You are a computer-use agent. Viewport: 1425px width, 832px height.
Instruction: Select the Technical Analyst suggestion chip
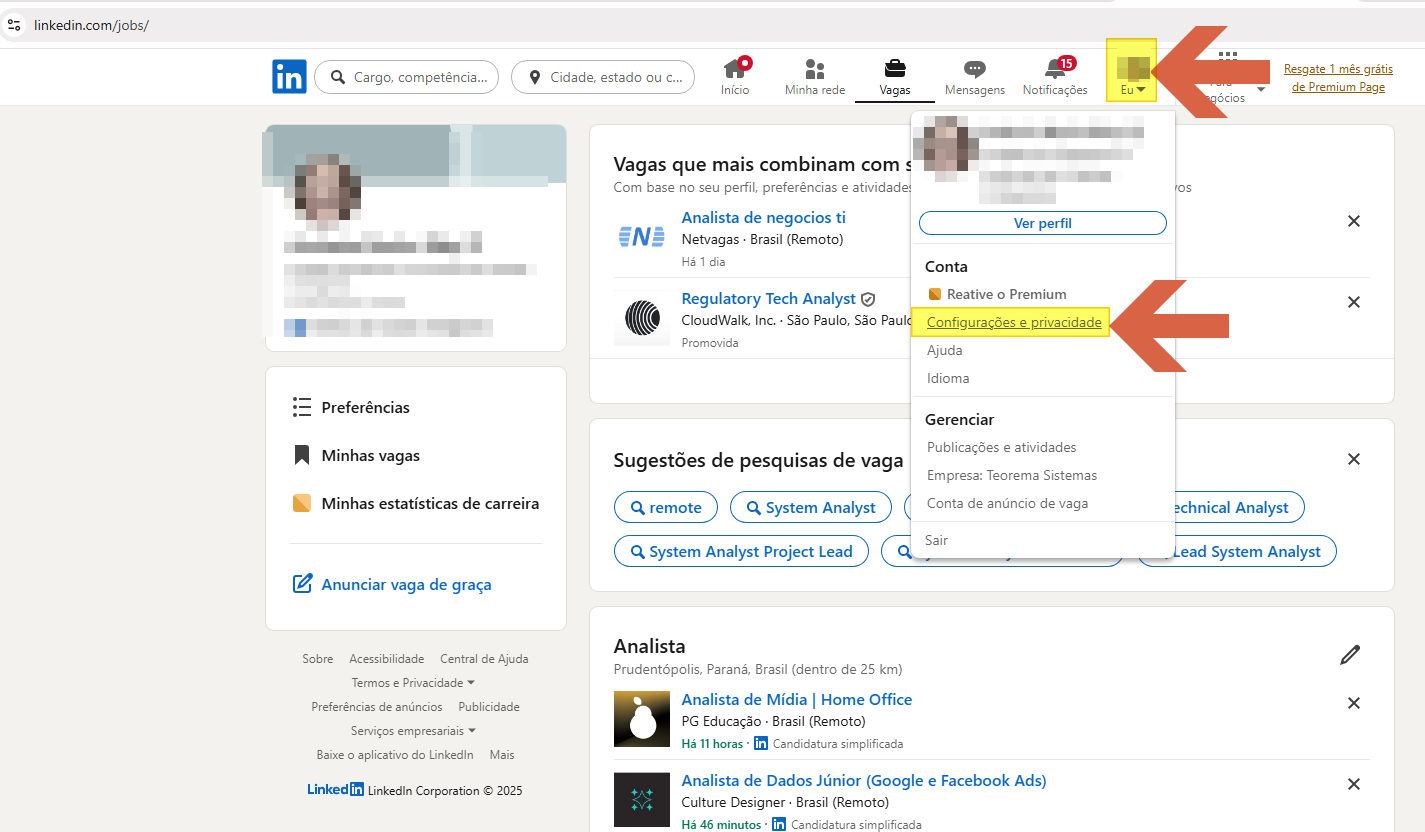coord(1238,508)
